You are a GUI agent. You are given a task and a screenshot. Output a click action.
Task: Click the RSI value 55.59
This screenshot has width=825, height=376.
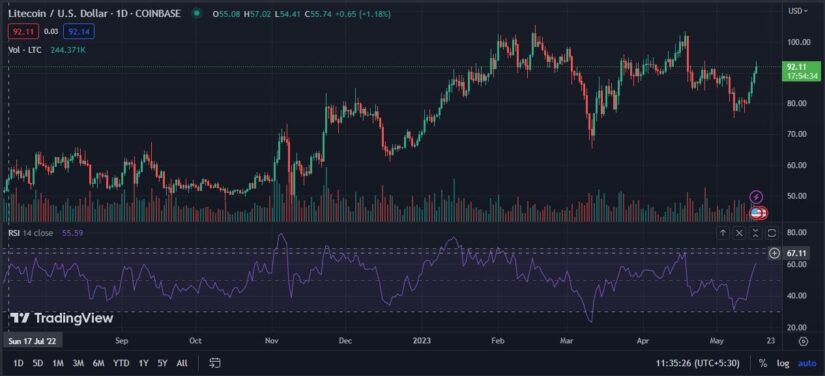(x=73, y=232)
